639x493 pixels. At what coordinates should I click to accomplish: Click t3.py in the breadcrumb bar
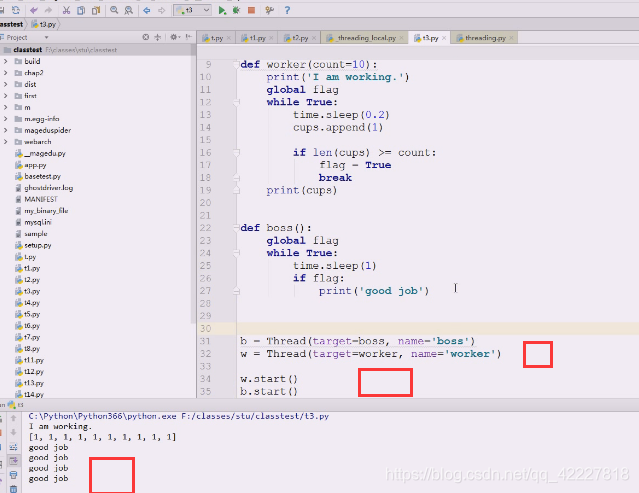[x=44, y=24]
